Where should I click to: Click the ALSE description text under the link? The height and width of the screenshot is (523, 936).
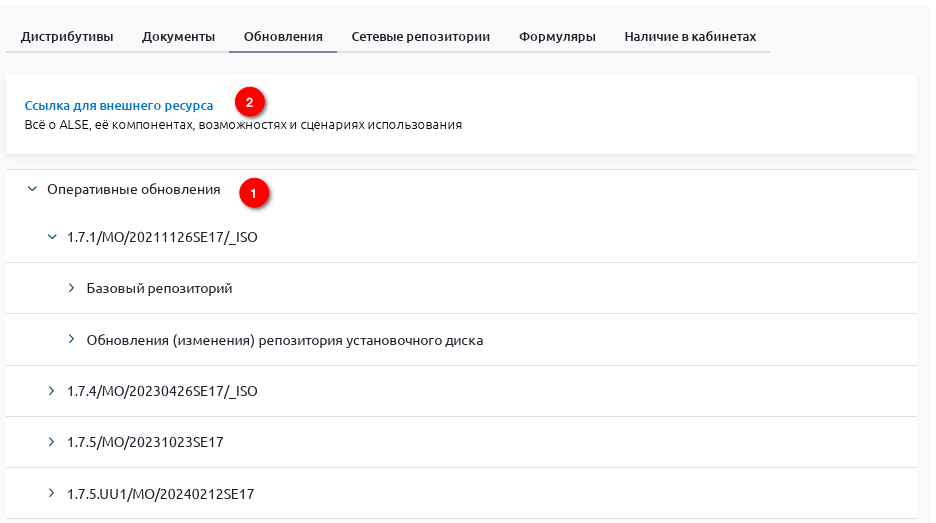pos(243,125)
